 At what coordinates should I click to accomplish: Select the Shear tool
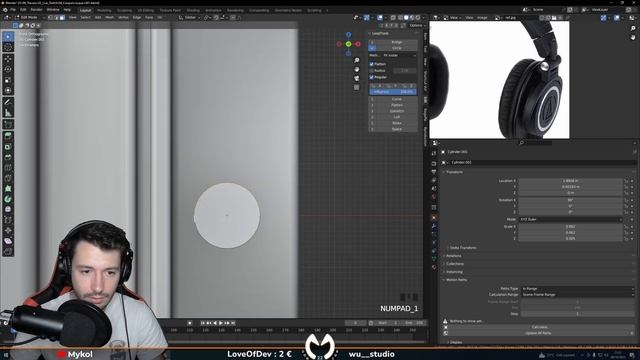[8, 241]
